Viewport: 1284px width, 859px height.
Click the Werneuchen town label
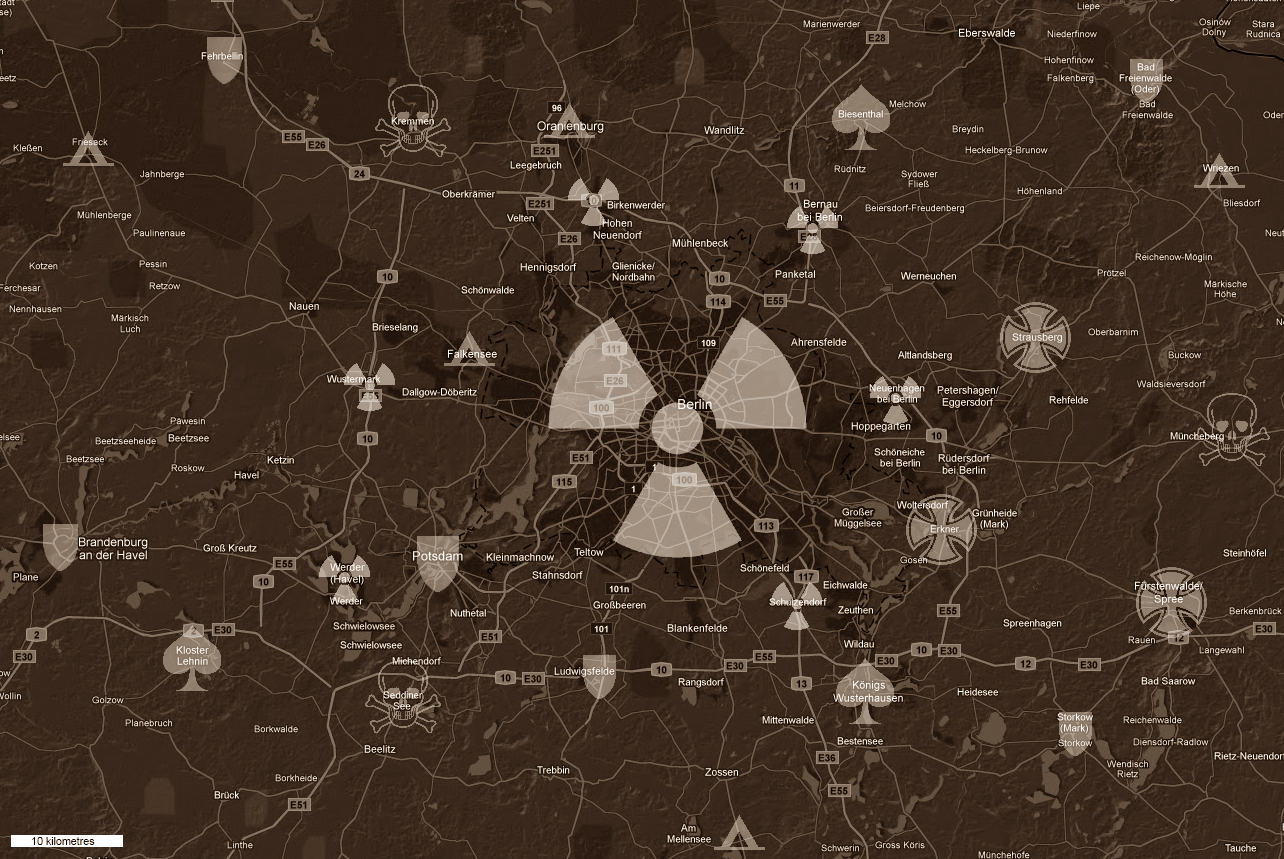coord(928,276)
